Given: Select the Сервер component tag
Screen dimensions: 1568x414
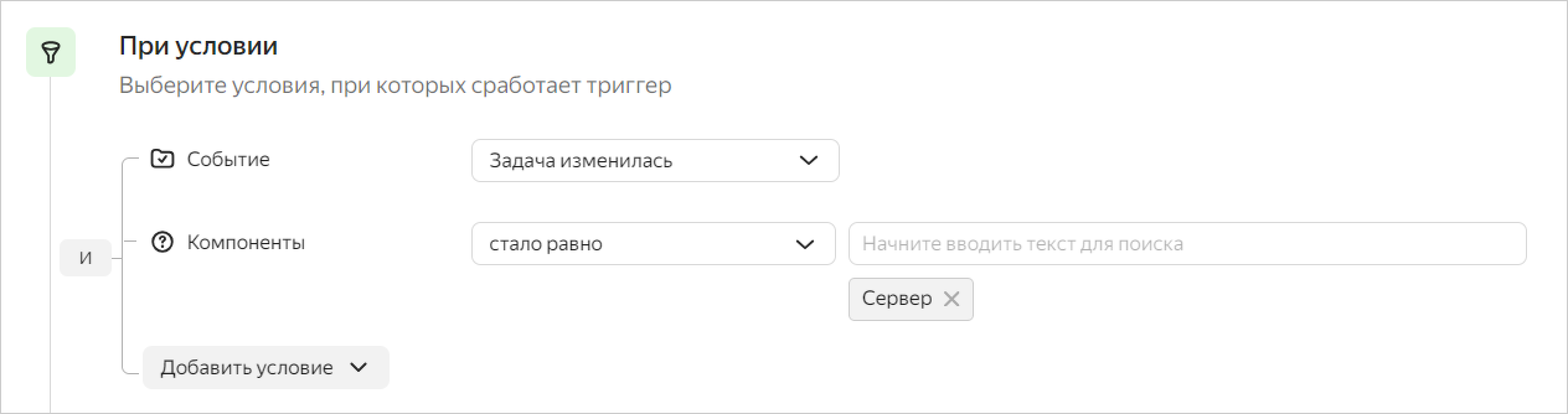Looking at the screenshot, I should (x=897, y=299).
